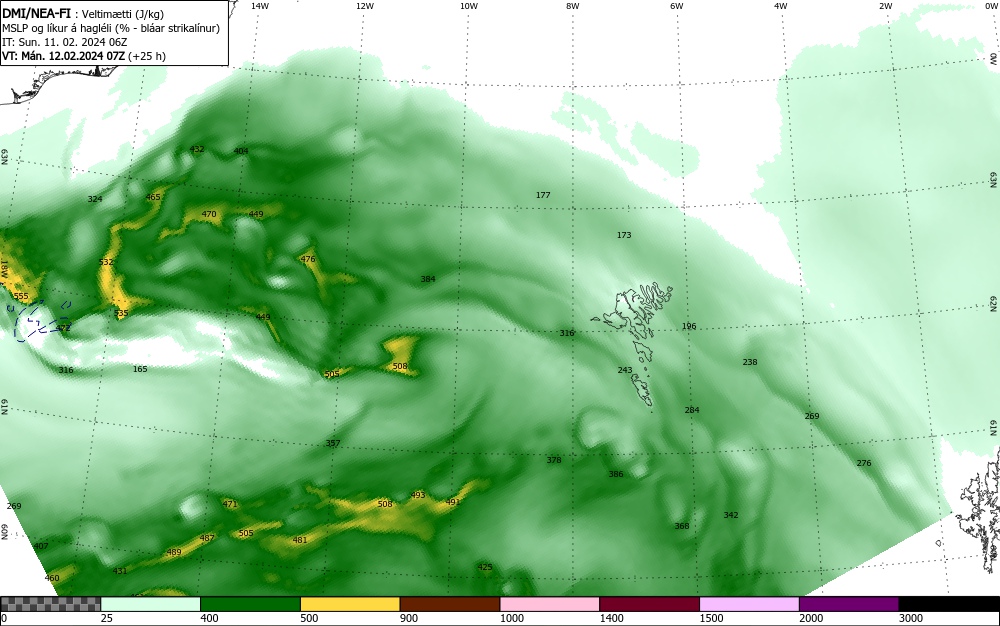Pick the maroon 1400–1500 legend swatch
This screenshot has width=1000, height=626.
point(649,604)
